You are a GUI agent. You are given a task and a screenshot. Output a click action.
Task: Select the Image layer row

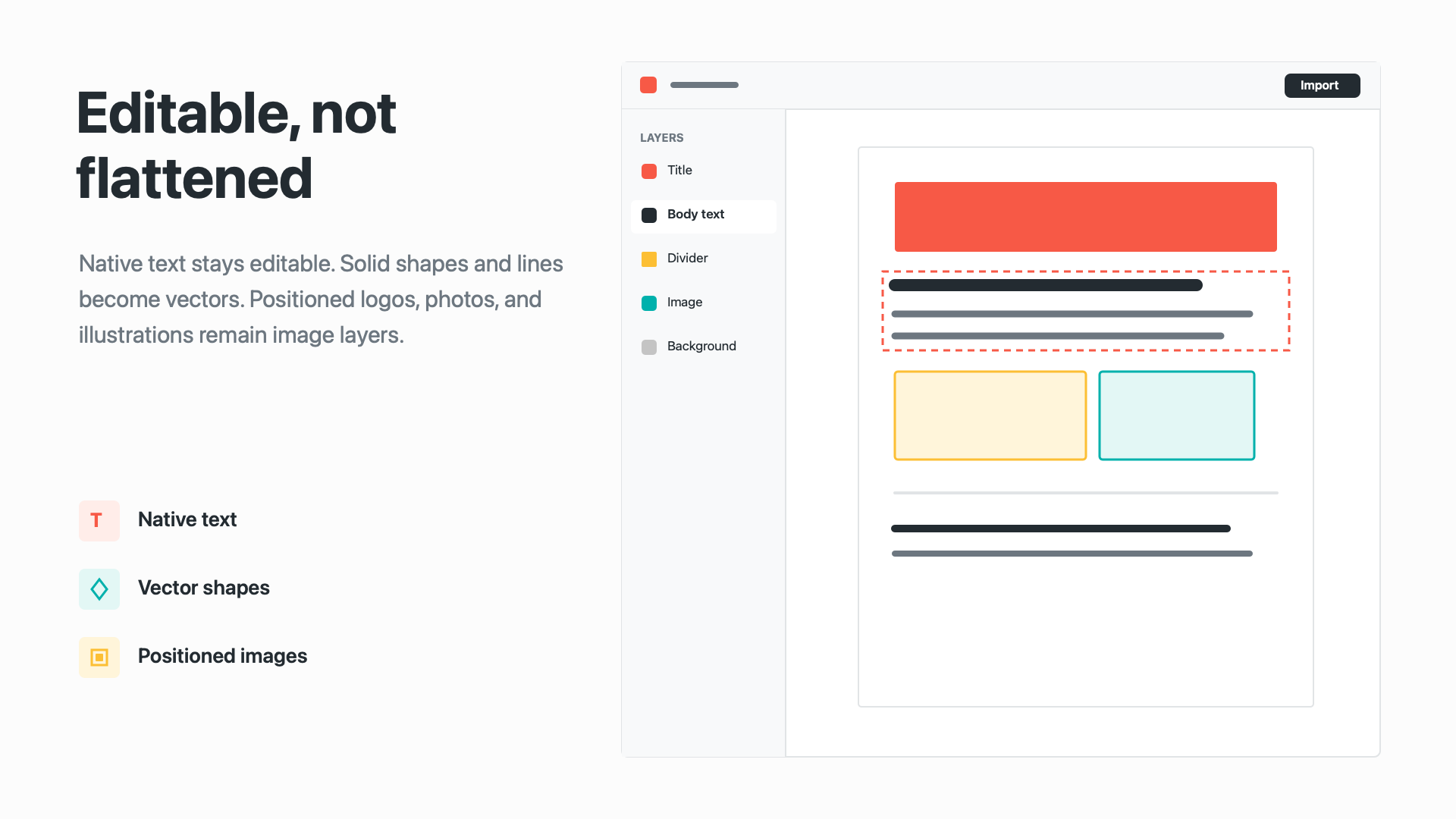[703, 303]
